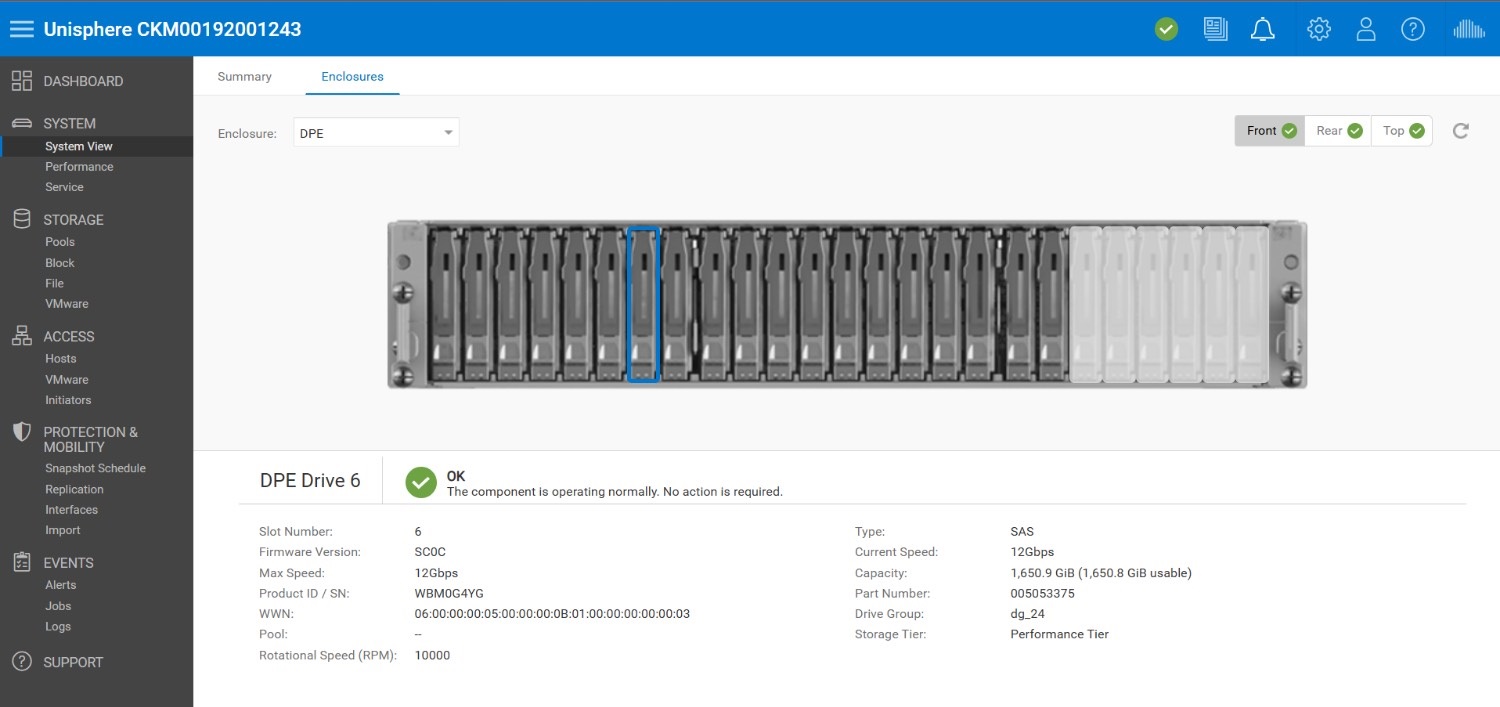
Task: Open Service in the sidebar
Action: pyautogui.click(x=64, y=187)
